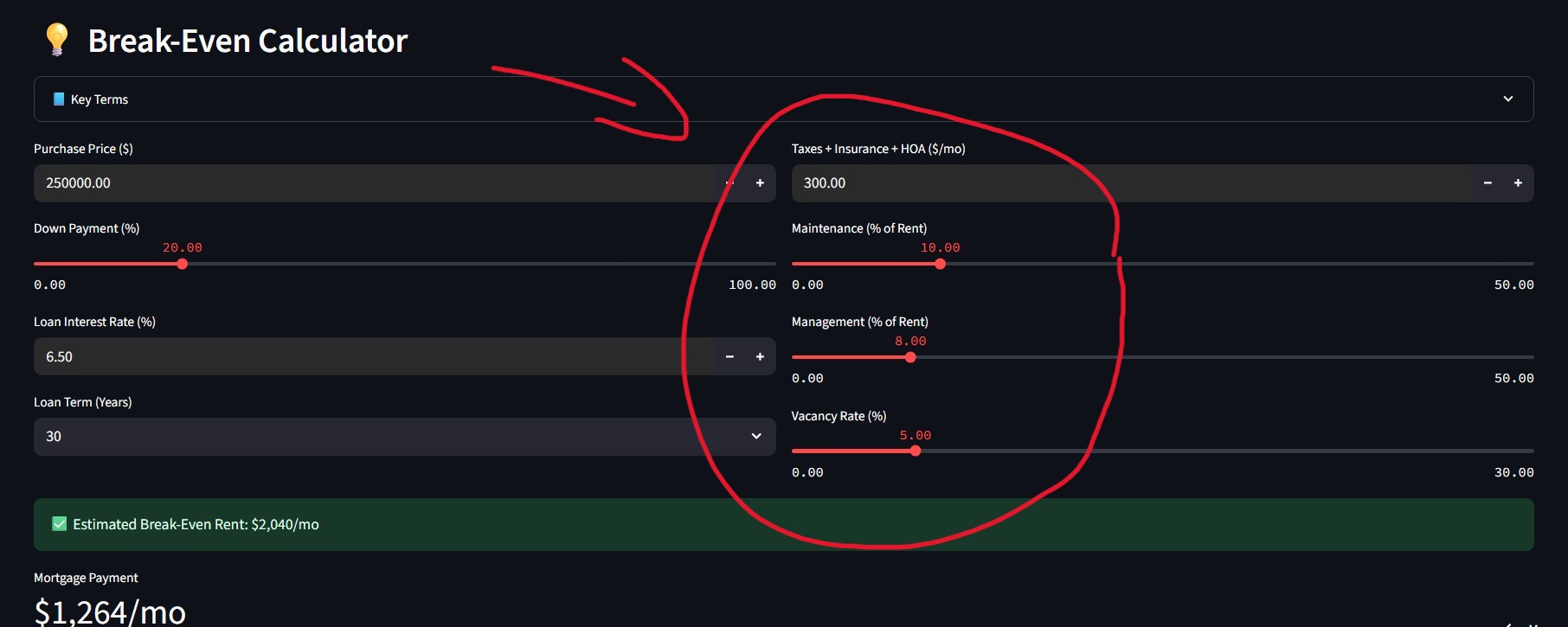Click the Down Payment slider handle
Image resolution: width=1568 pixels, height=627 pixels.
coord(183,264)
